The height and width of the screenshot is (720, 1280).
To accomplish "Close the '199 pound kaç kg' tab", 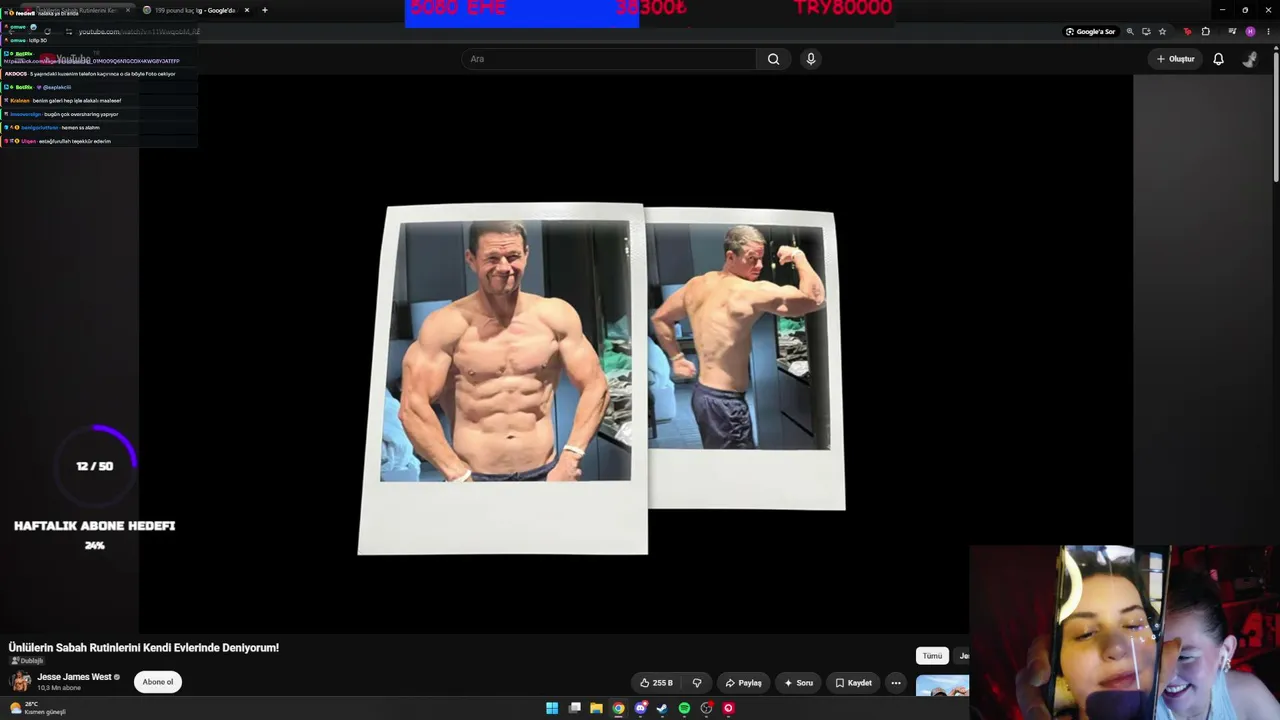I will [247, 10].
